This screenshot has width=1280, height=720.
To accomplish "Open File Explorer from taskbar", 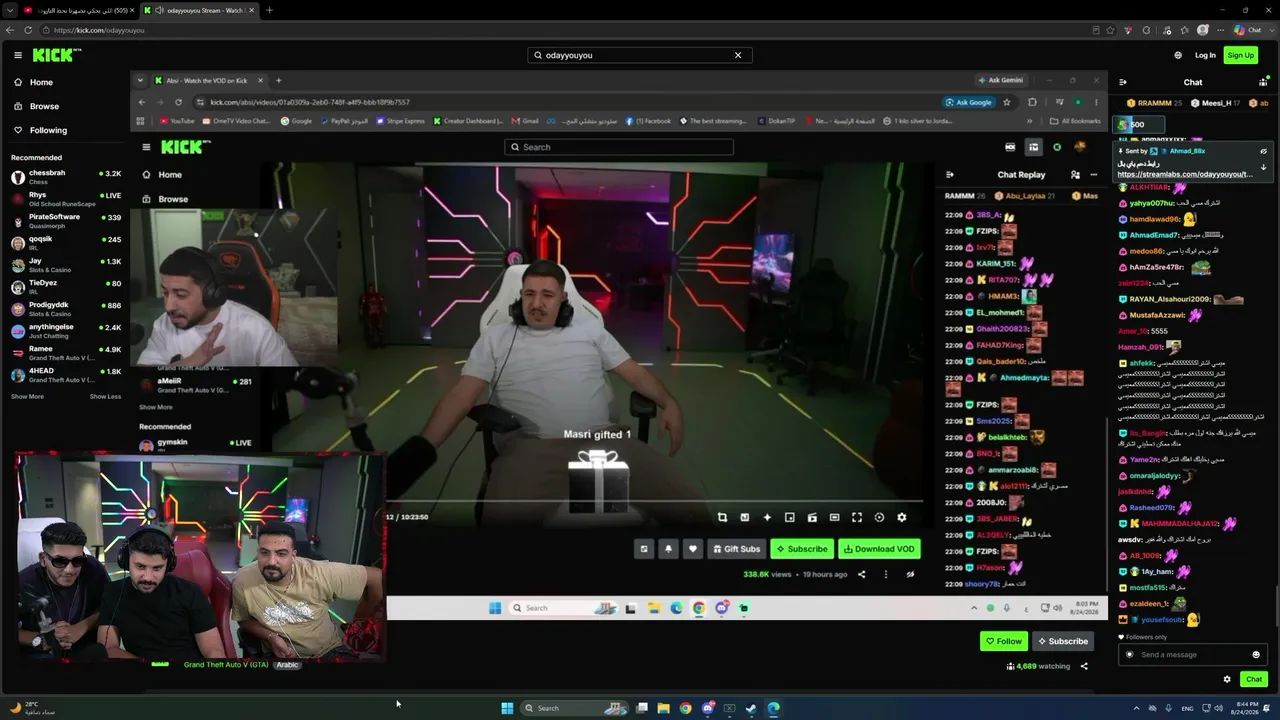I will coord(663,708).
